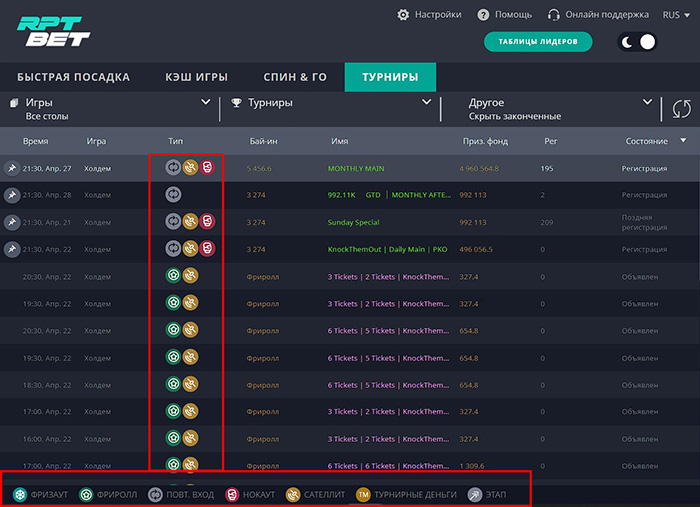The width and height of the screenshot is (700, 507).
Task: Open the Спин & Го tab
Action: click(295, 77)
